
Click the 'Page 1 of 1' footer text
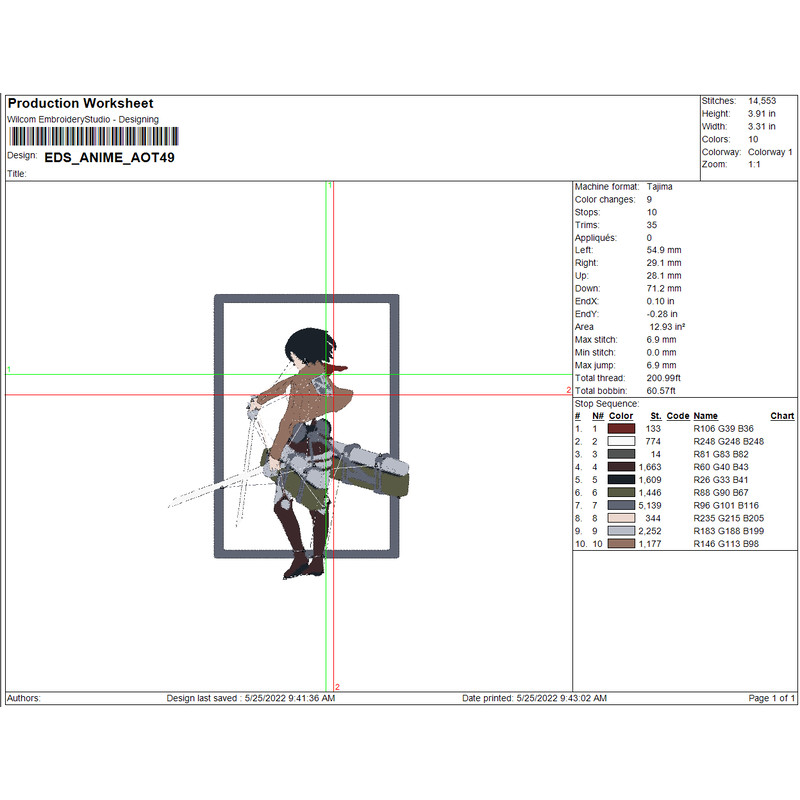point(771,698)
